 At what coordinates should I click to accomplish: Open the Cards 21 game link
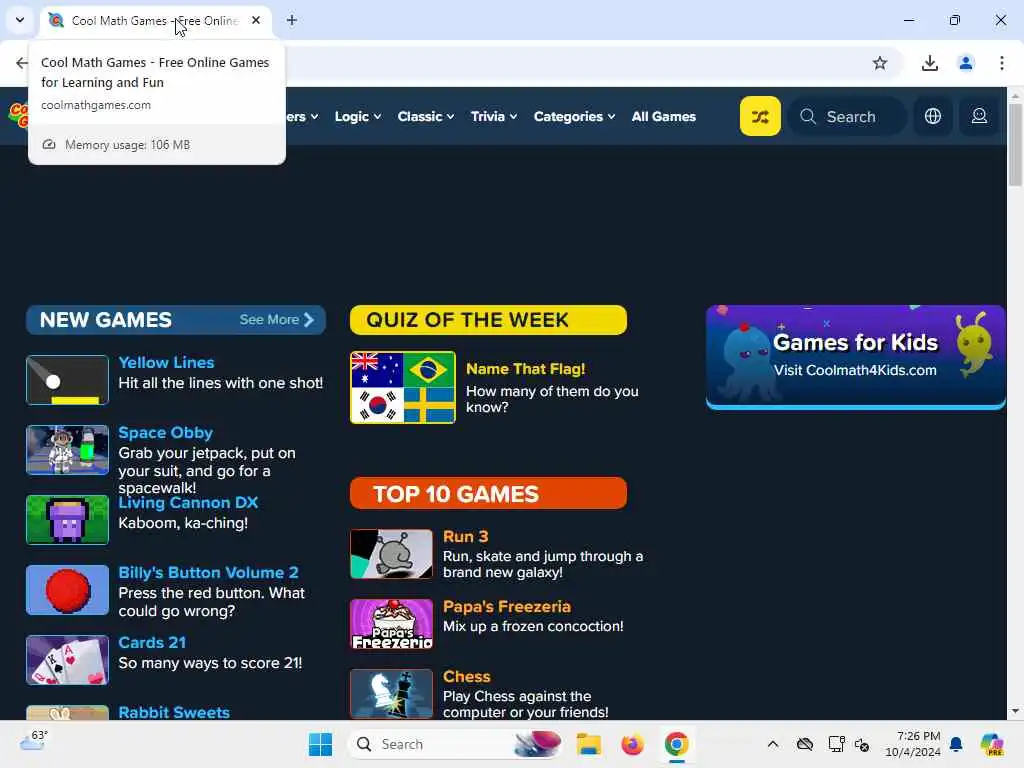point(152,642)
